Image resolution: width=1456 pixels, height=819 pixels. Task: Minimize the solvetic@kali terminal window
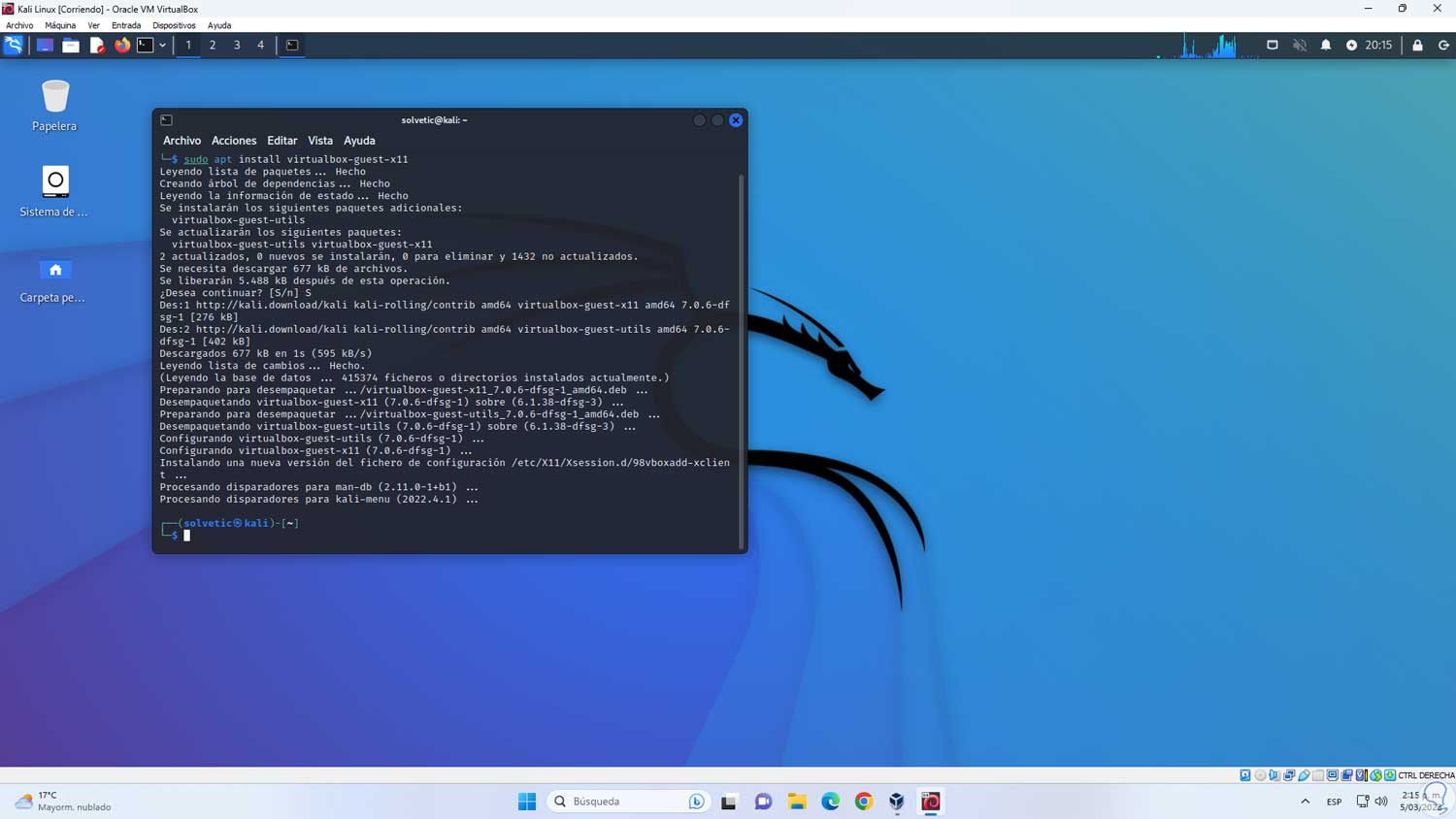coord(699,120)
